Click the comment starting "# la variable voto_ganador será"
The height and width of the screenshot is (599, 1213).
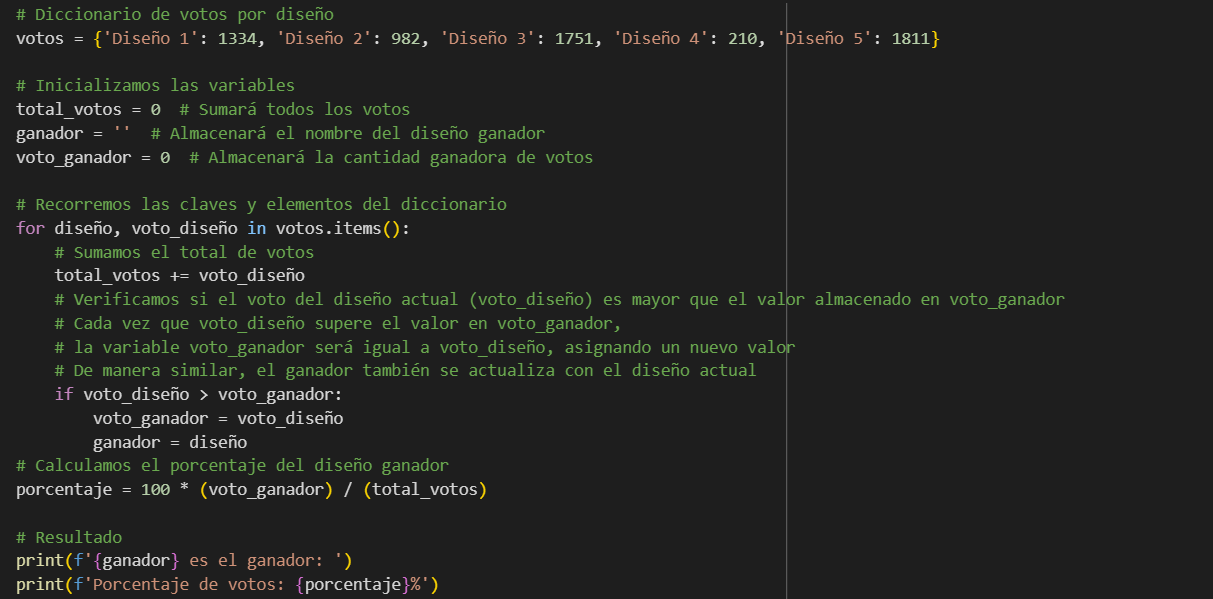click(x=425, y=347)
